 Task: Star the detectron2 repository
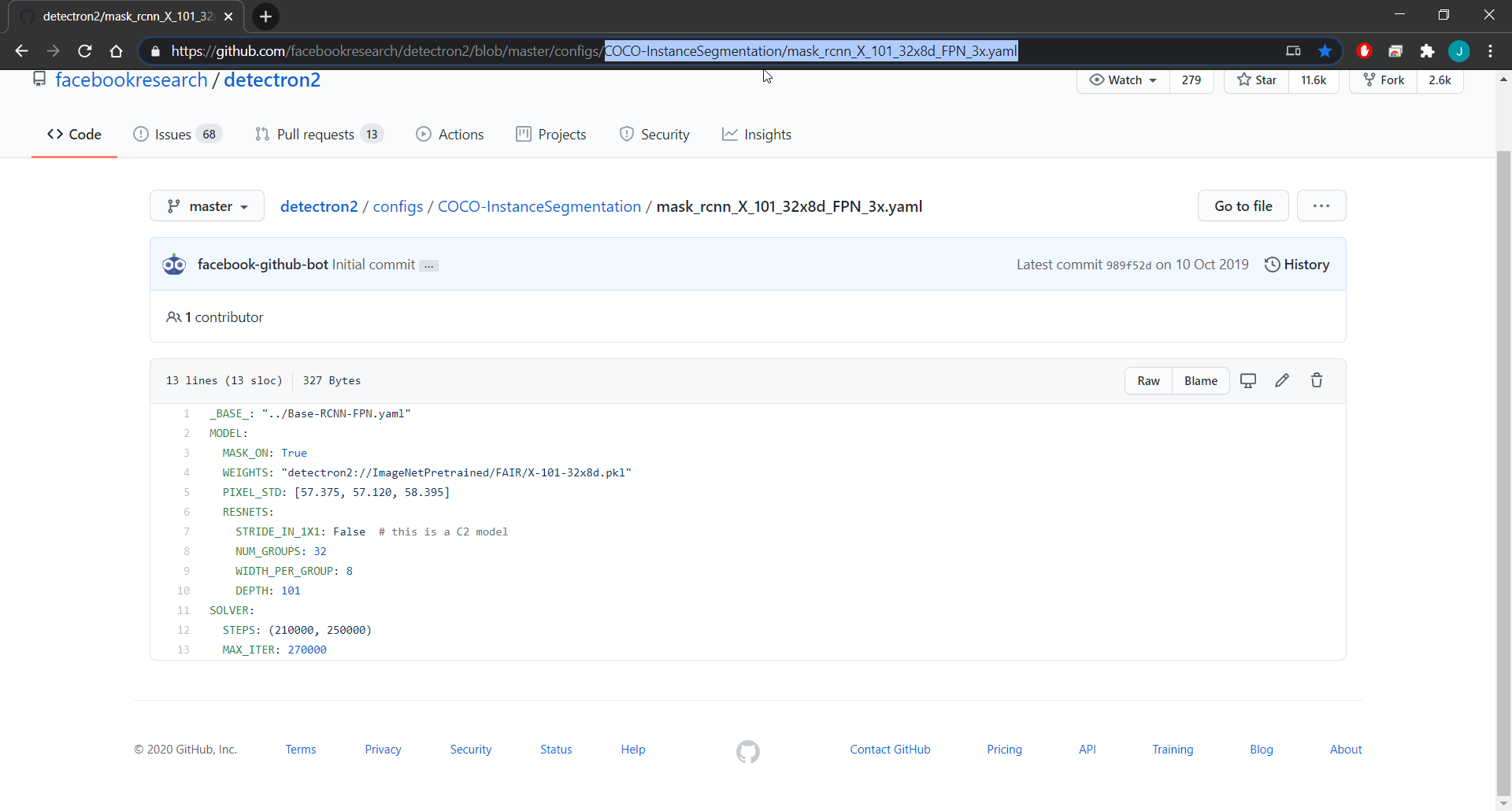coord(1256,80)
